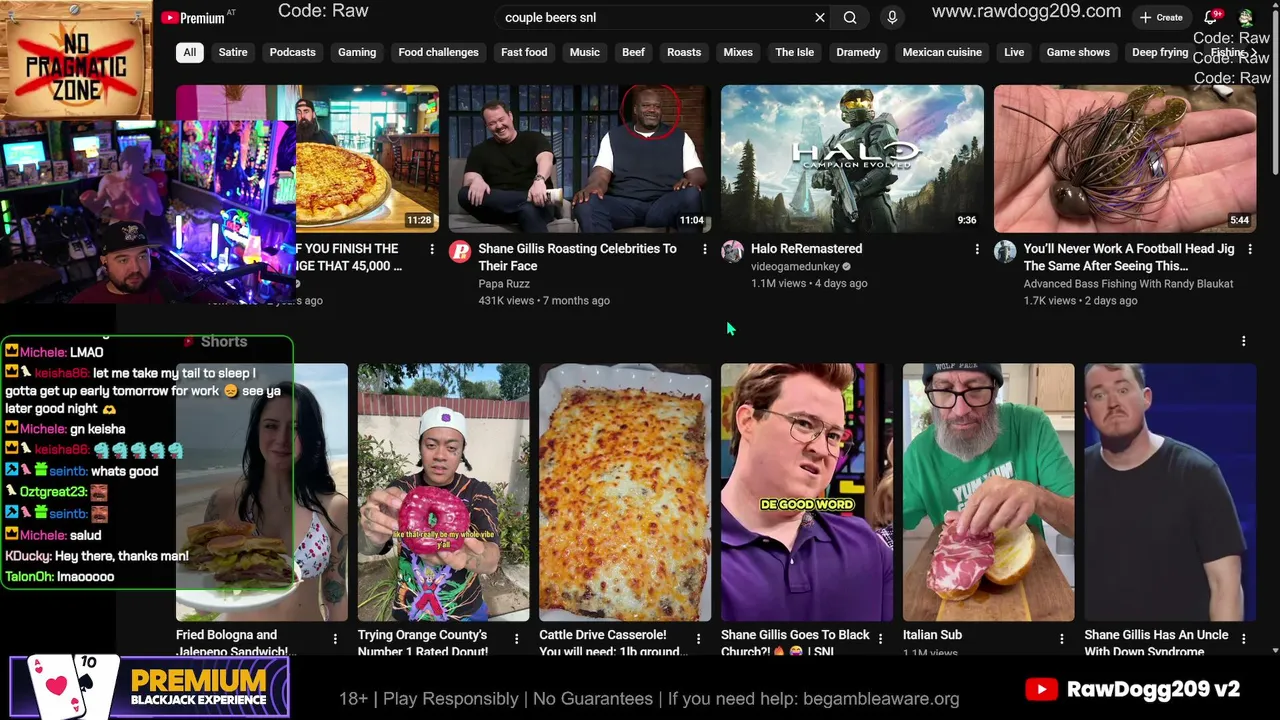The image size is (1280, 720).
Task: Filter results by Roasts
Action: coord(684,52)
